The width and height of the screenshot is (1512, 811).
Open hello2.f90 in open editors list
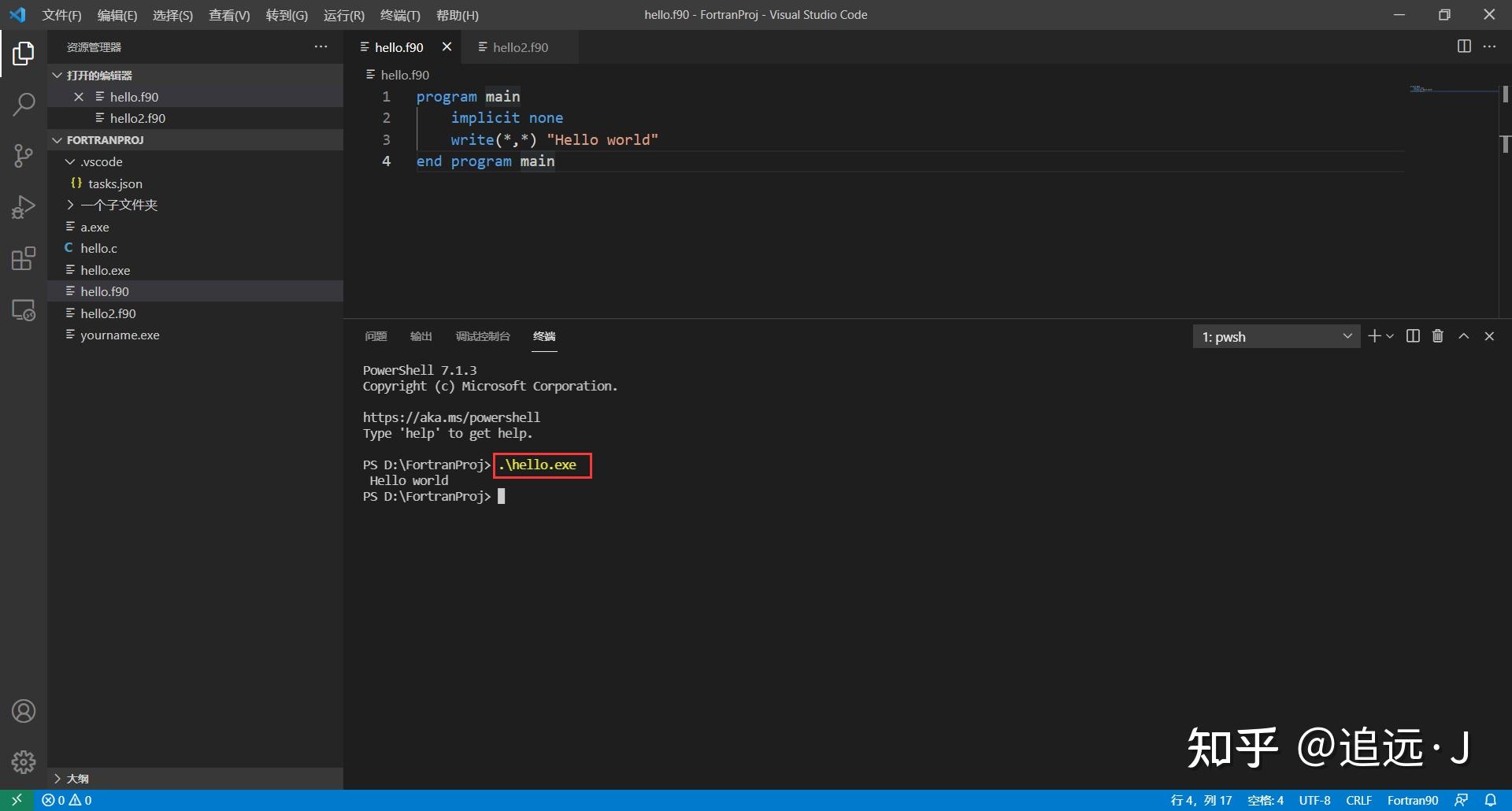[195, 118]
